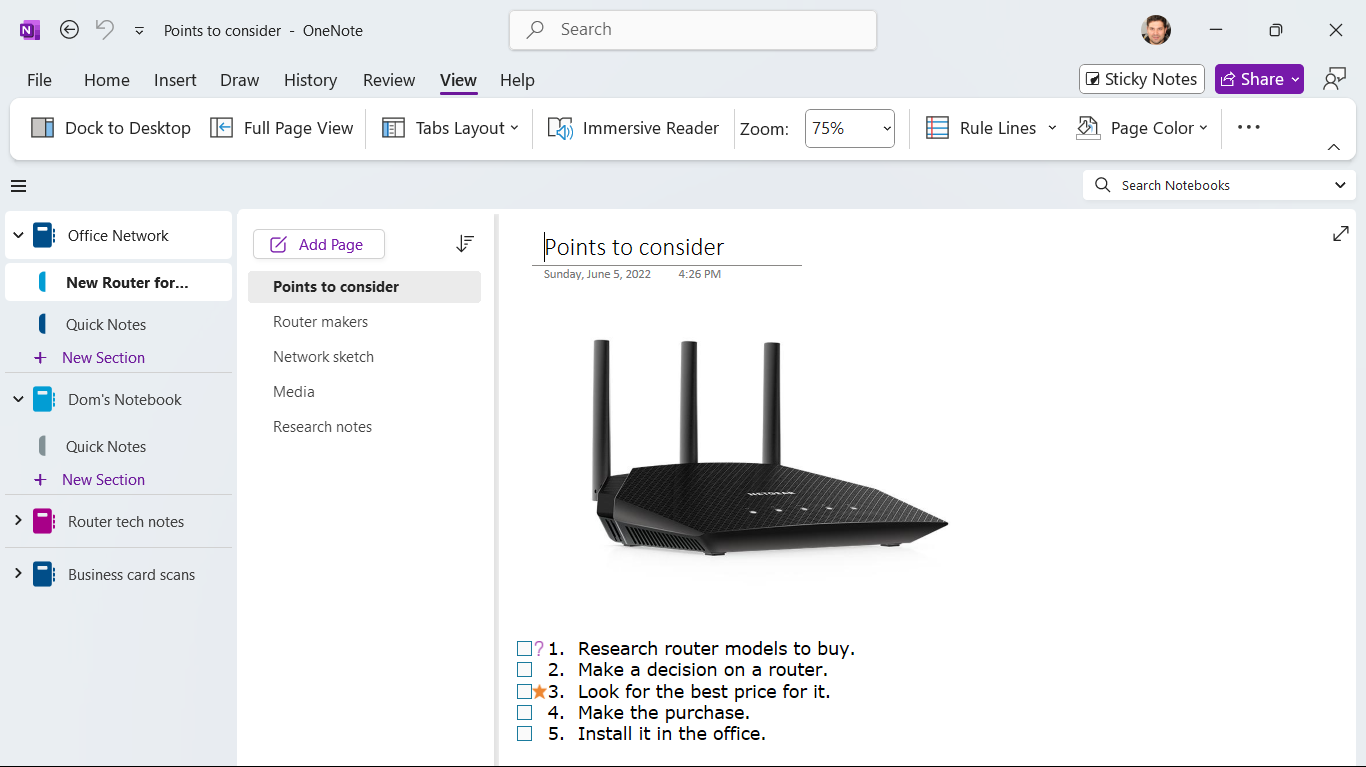Open the History menu
This screenshot has width=1366, height=767.
(310, 80)
